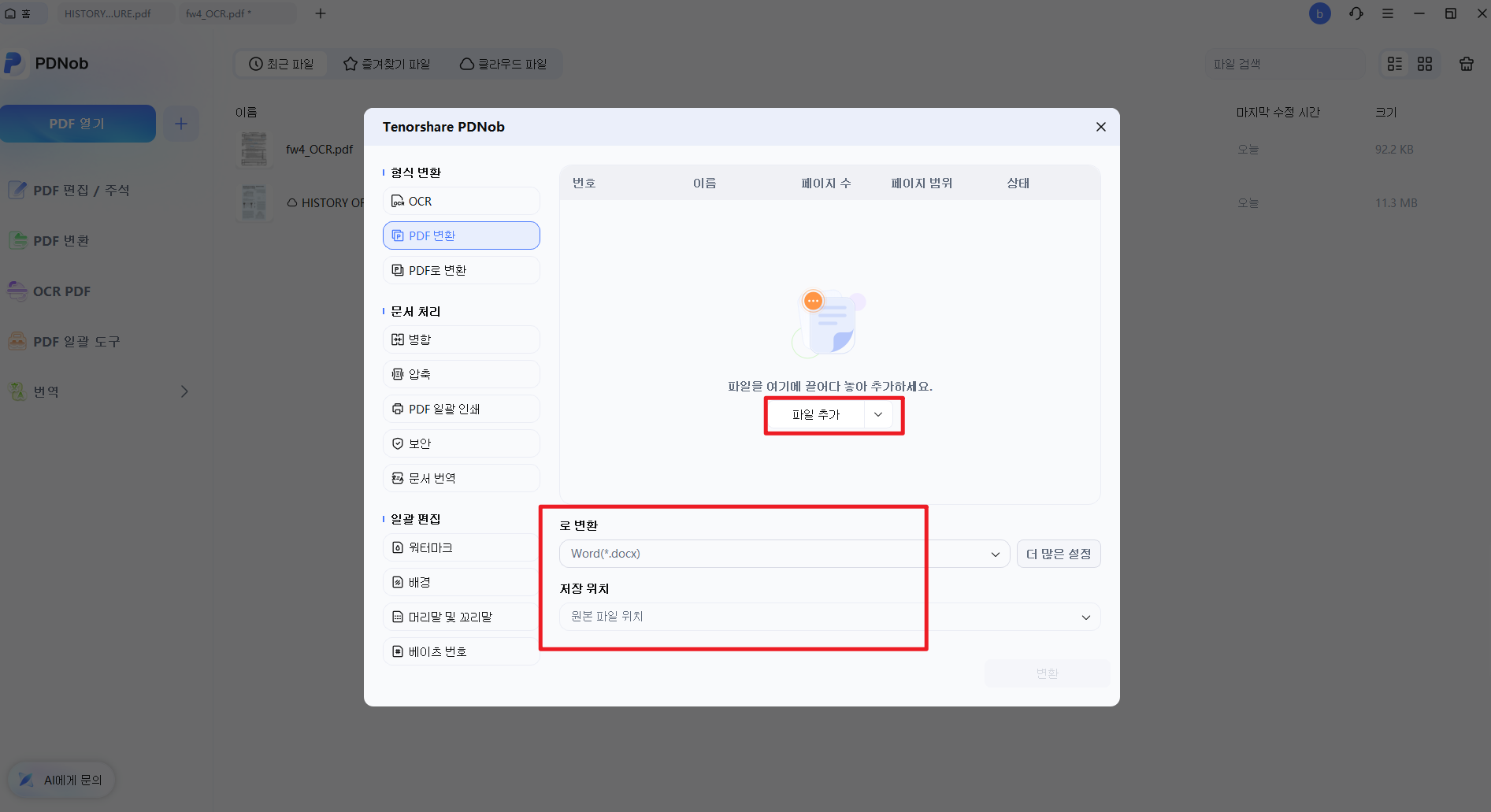Click the fw4_OCR.pdf file thumbnail
This screenshot has width=1491, height=812.
point(254,149)
